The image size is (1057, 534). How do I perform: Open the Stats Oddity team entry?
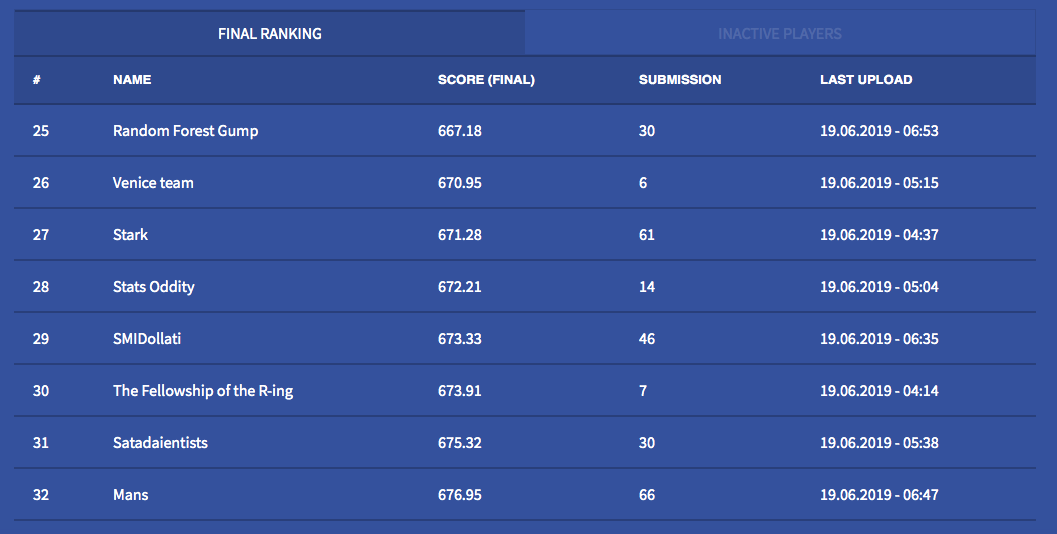click(153, 287)
